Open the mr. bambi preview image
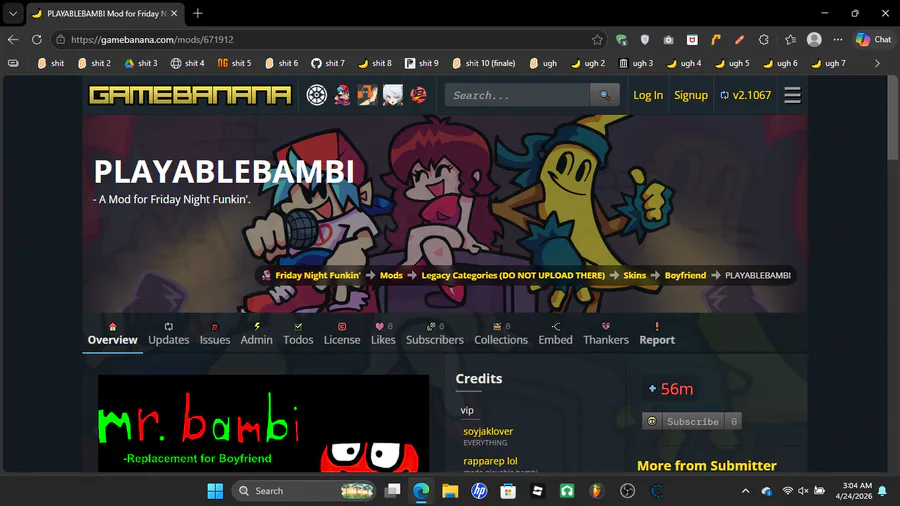 263,423
